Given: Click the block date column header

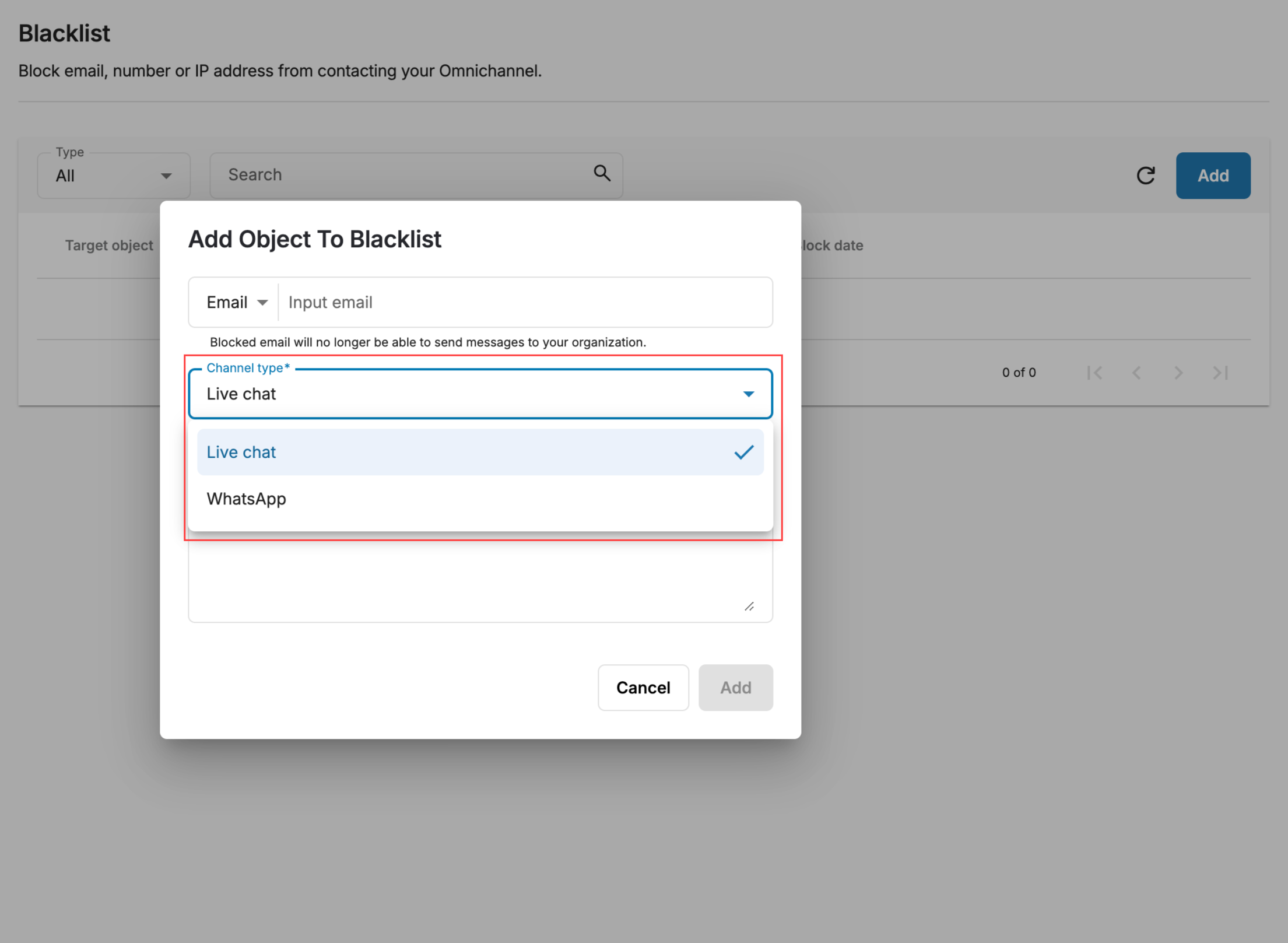Looking at the screenshot, I should tap(832, 246).
